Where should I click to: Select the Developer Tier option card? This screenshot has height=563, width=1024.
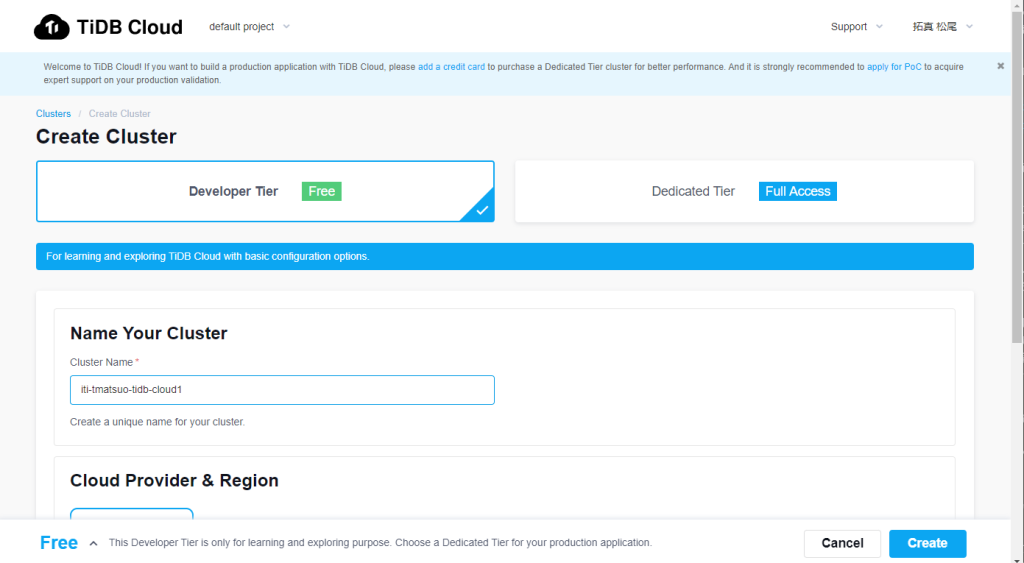tap(233, 191)
